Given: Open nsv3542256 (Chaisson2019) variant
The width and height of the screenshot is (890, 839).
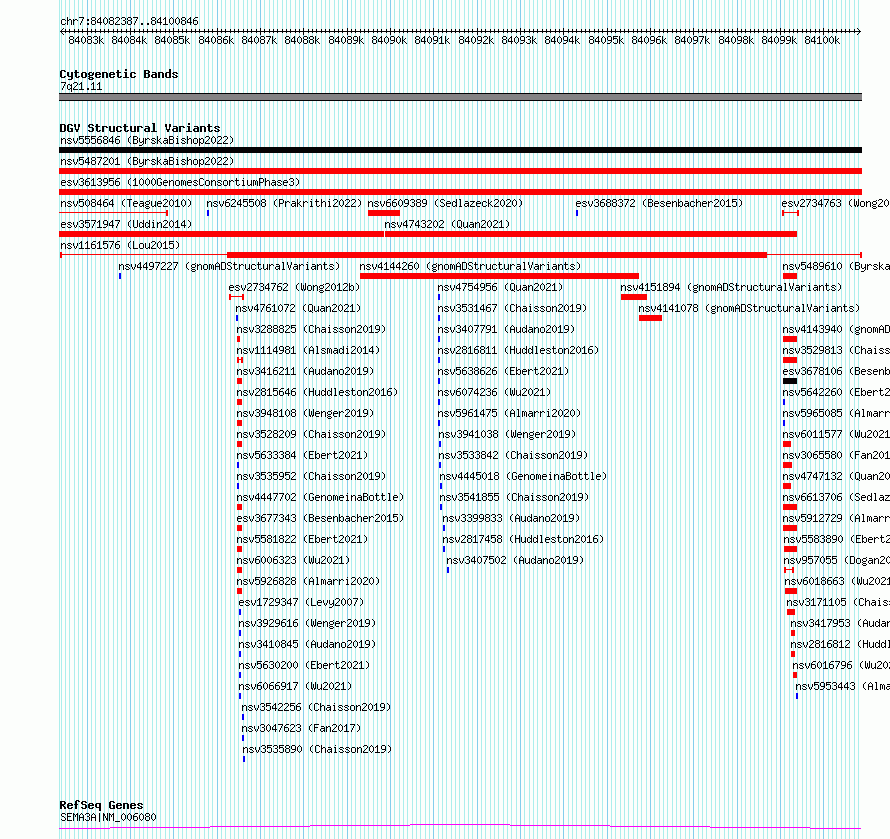Looking at the screenshot, I should (x=316, y=707).
